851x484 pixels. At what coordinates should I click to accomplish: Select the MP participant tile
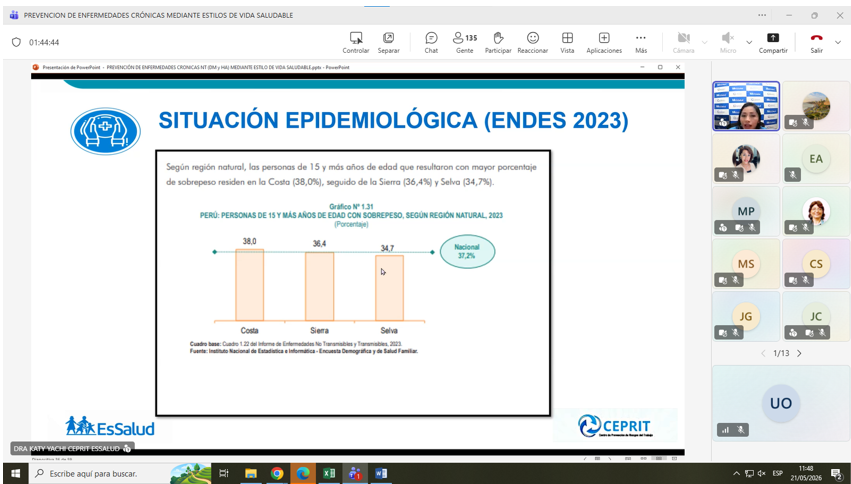746,211
